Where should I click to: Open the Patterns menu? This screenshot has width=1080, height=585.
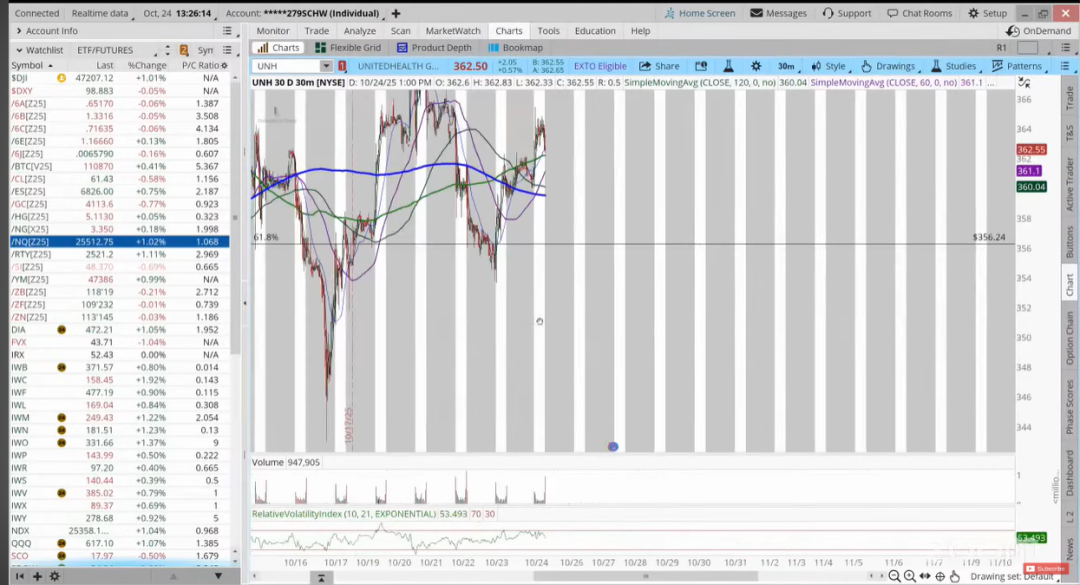1017,66
